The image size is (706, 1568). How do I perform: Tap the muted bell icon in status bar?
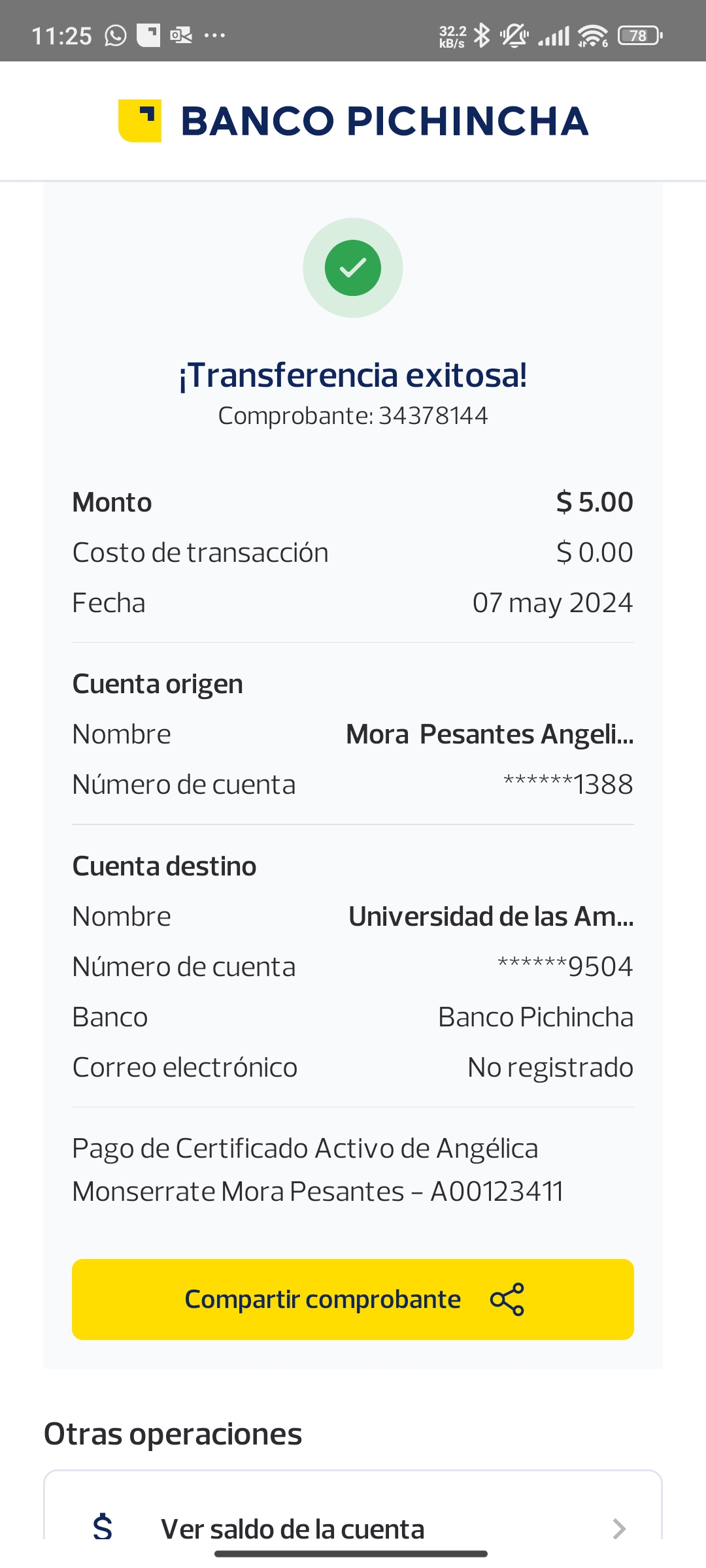click(x=514, y=35)
